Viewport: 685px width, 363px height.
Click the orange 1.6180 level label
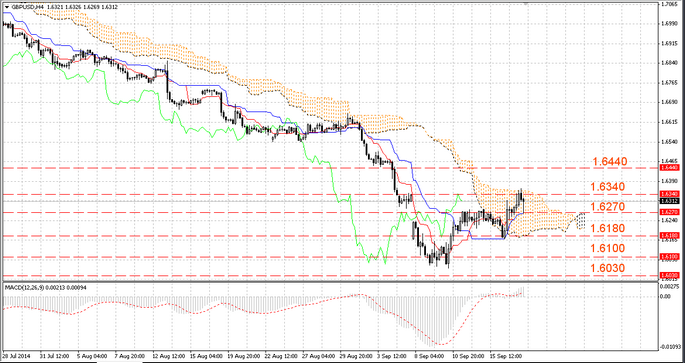click(608, 228)
